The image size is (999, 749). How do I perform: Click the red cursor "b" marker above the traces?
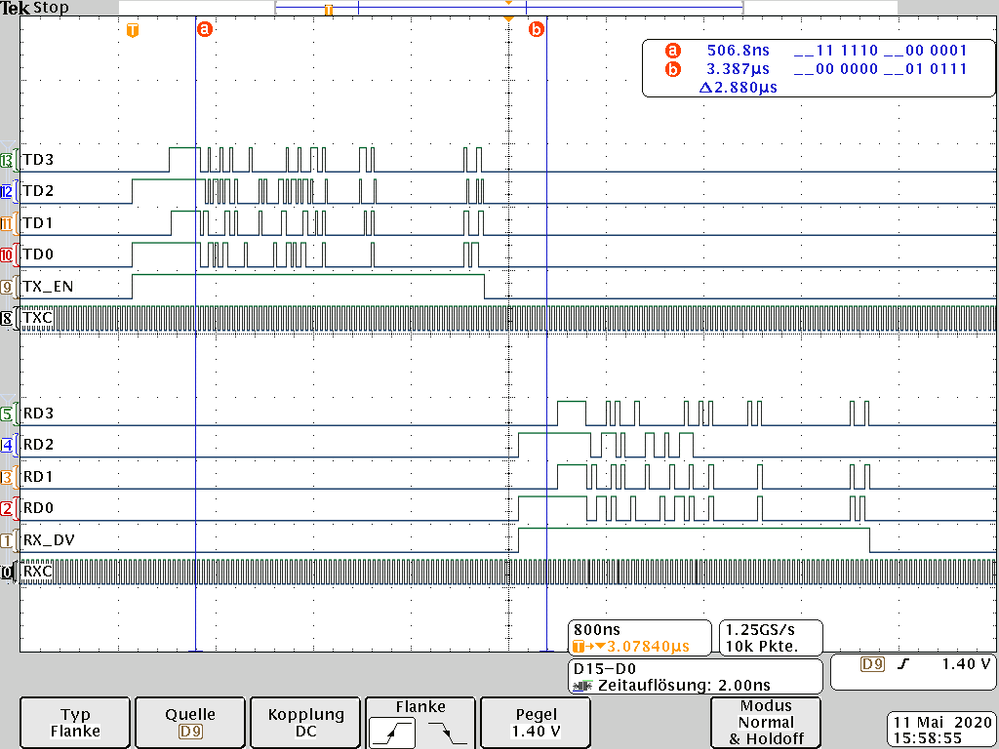coord(537,29)
